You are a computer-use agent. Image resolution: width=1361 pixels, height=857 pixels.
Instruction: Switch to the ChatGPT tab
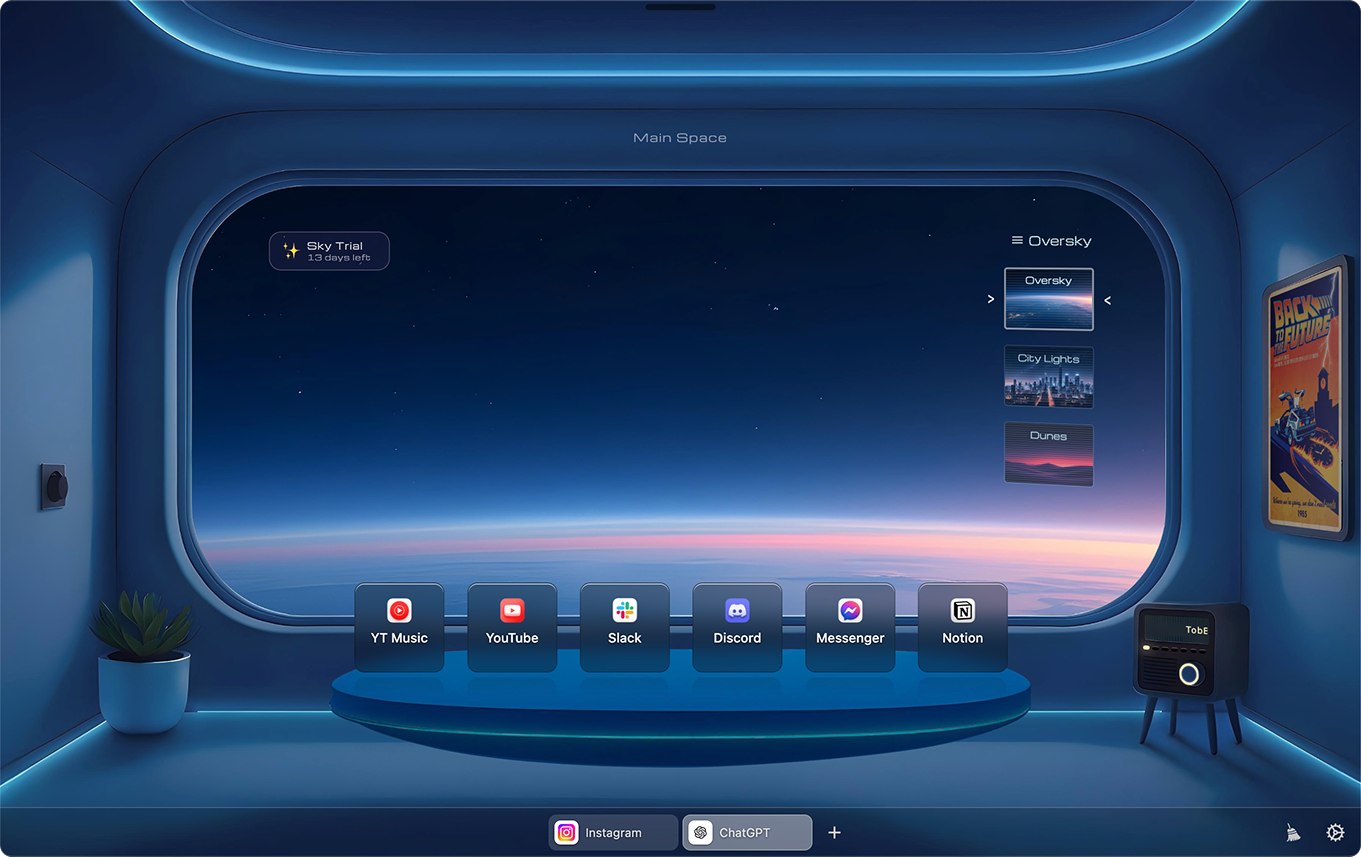tap(747, 832)
